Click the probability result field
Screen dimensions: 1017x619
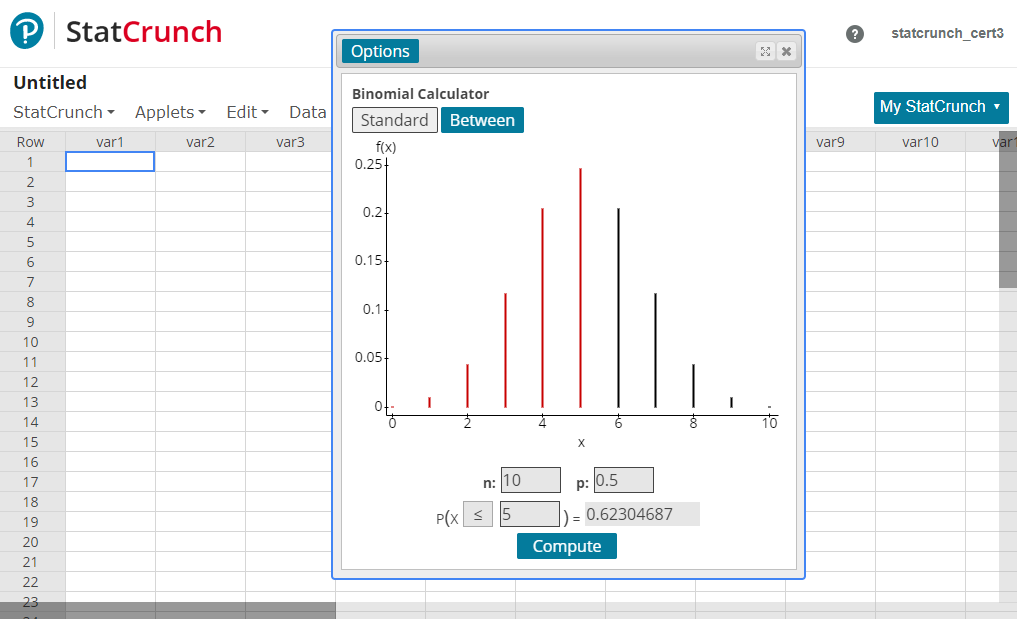(x=642, y=515)
